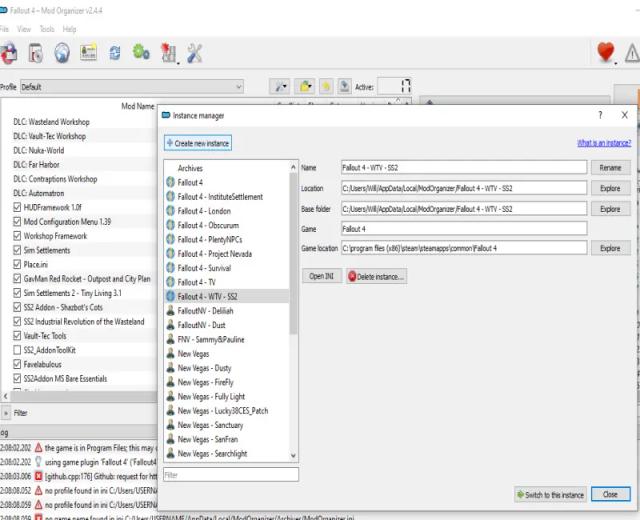The width and height of the screenshot is (640, 520).
Task: Click the red heart Endorse icon
Action: [606, 52]
